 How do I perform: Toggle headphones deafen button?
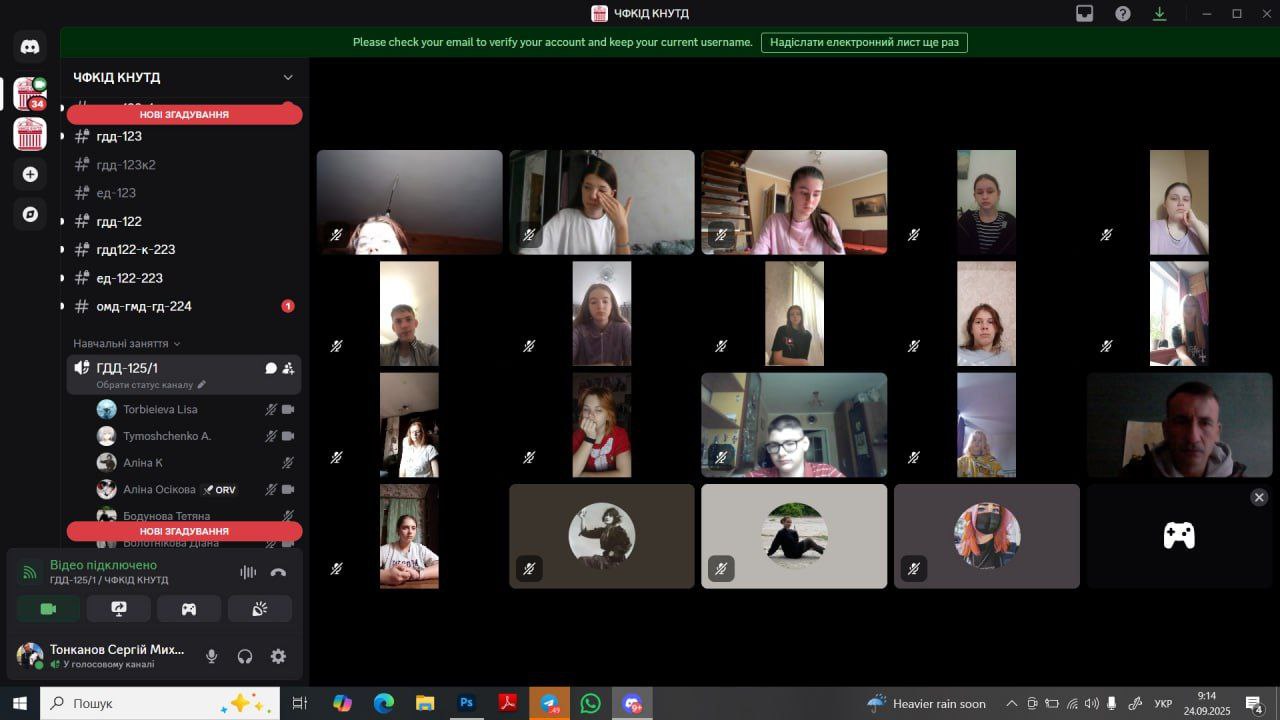(245, 656)
